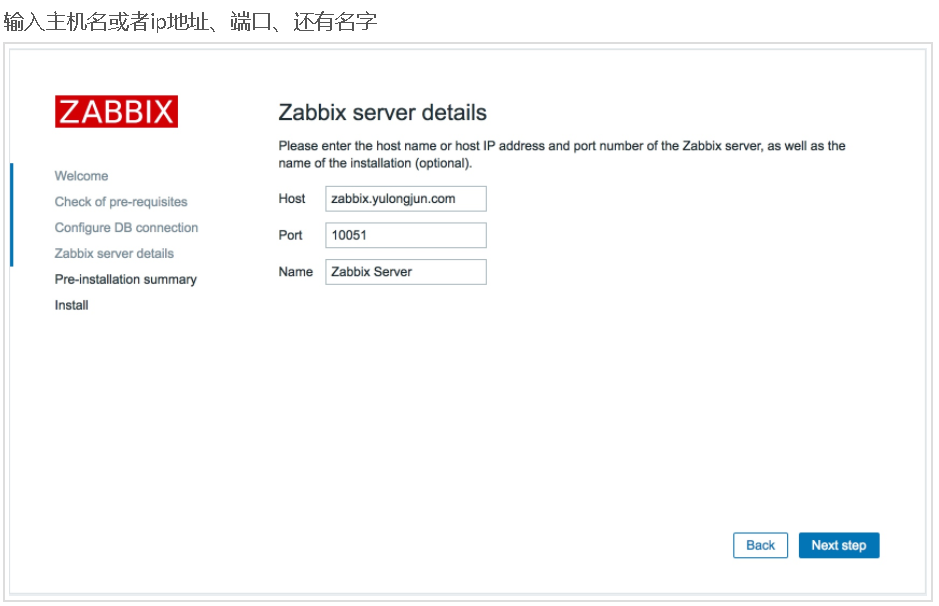Click the Name input field
Viewport: 939px width, 606px height.
pos(405,272)
